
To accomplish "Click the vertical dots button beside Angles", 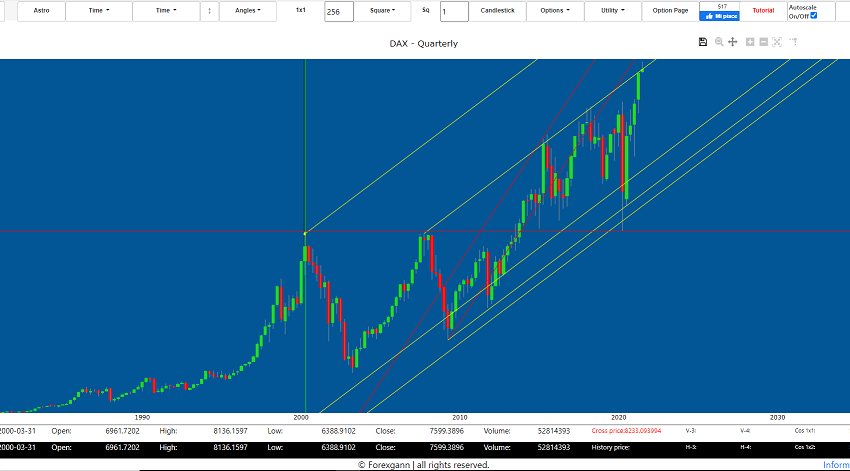I will [208, 11].
